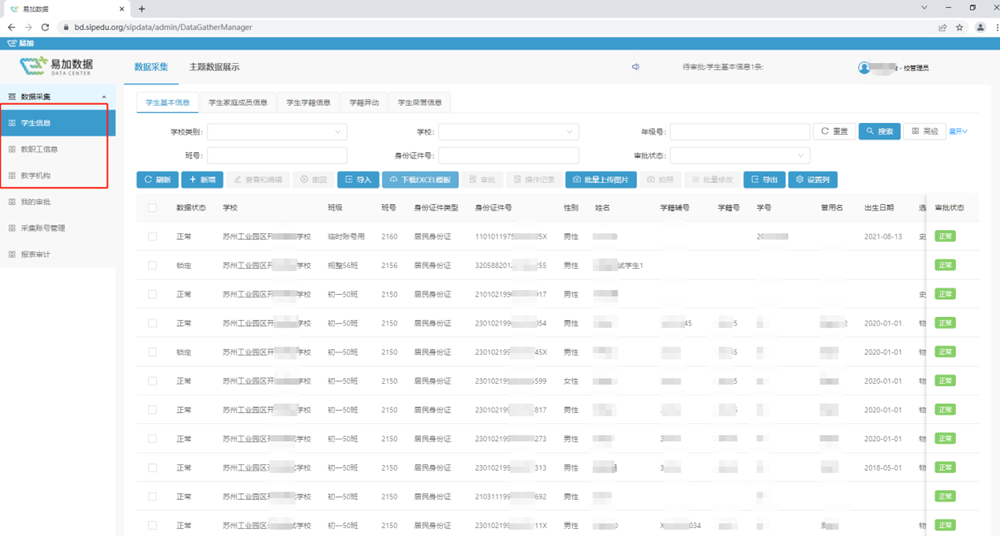This screenshot has height=536, width=1000.
Task: Click into the 年级号 input field
Action: click(740, 132)
